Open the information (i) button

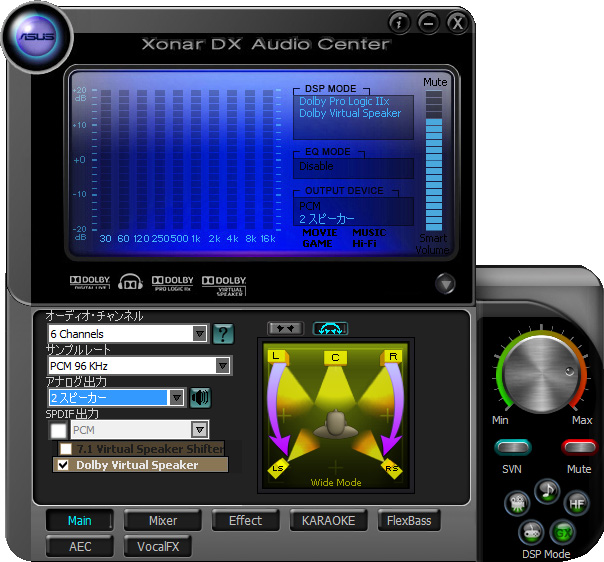coord(399,23)
